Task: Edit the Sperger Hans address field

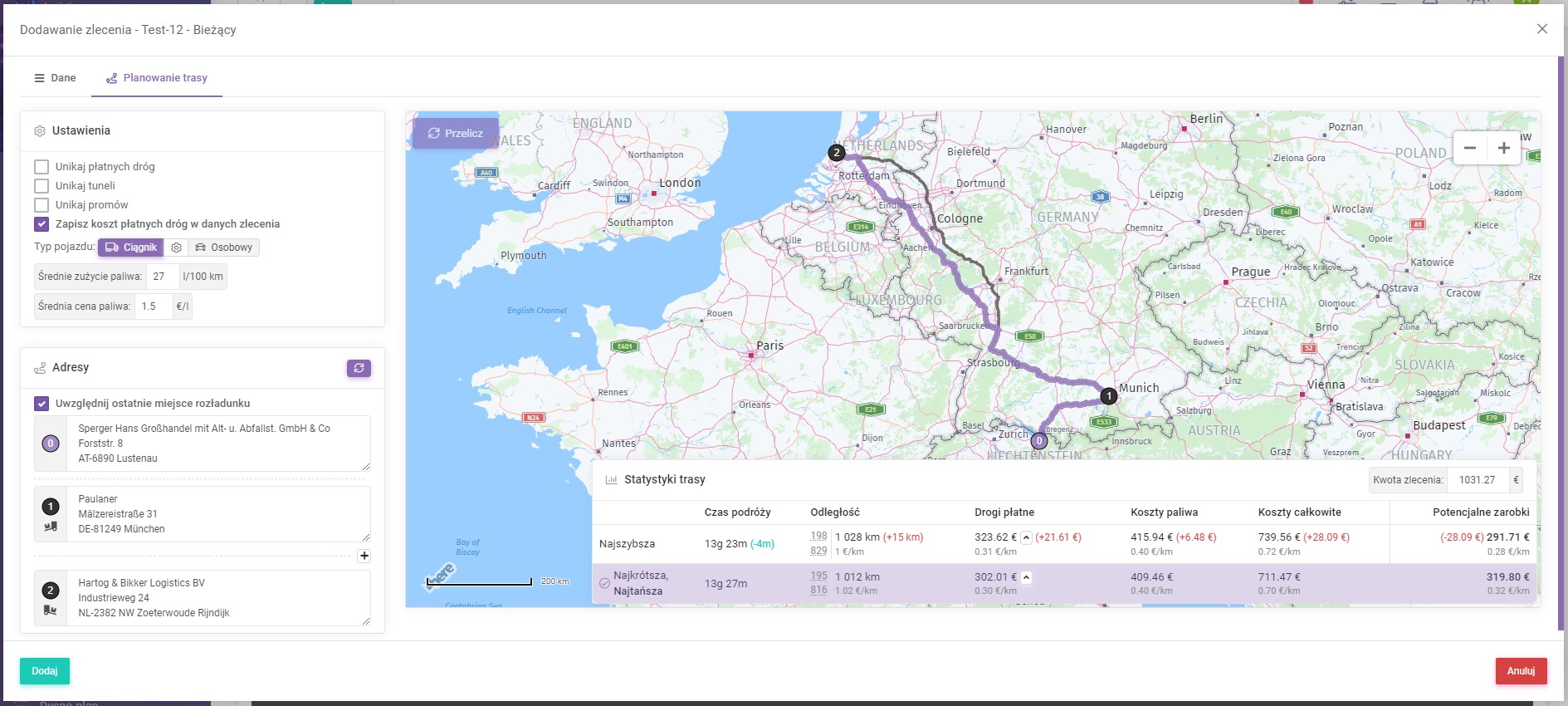Action: point(221,444)
